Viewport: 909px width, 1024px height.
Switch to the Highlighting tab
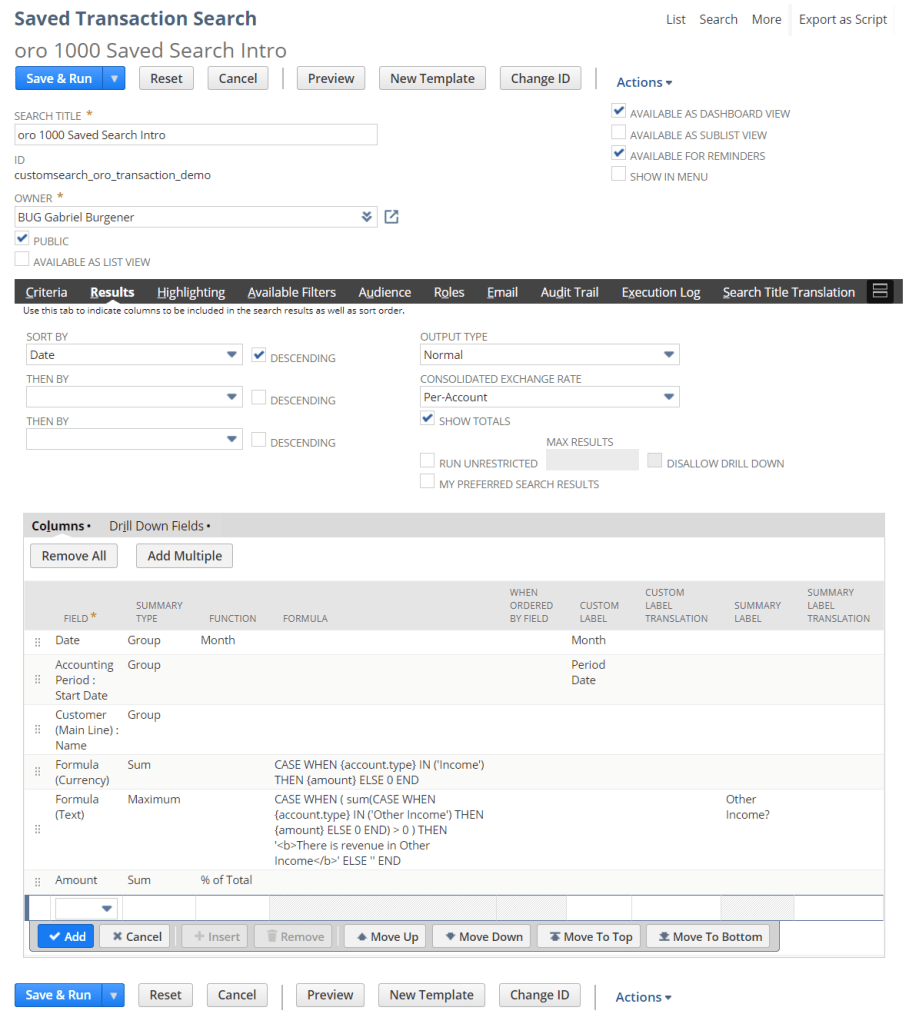point(191,292)
